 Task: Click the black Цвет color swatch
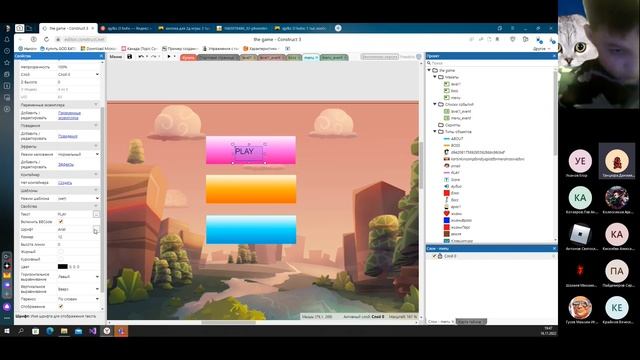point(62,267)
